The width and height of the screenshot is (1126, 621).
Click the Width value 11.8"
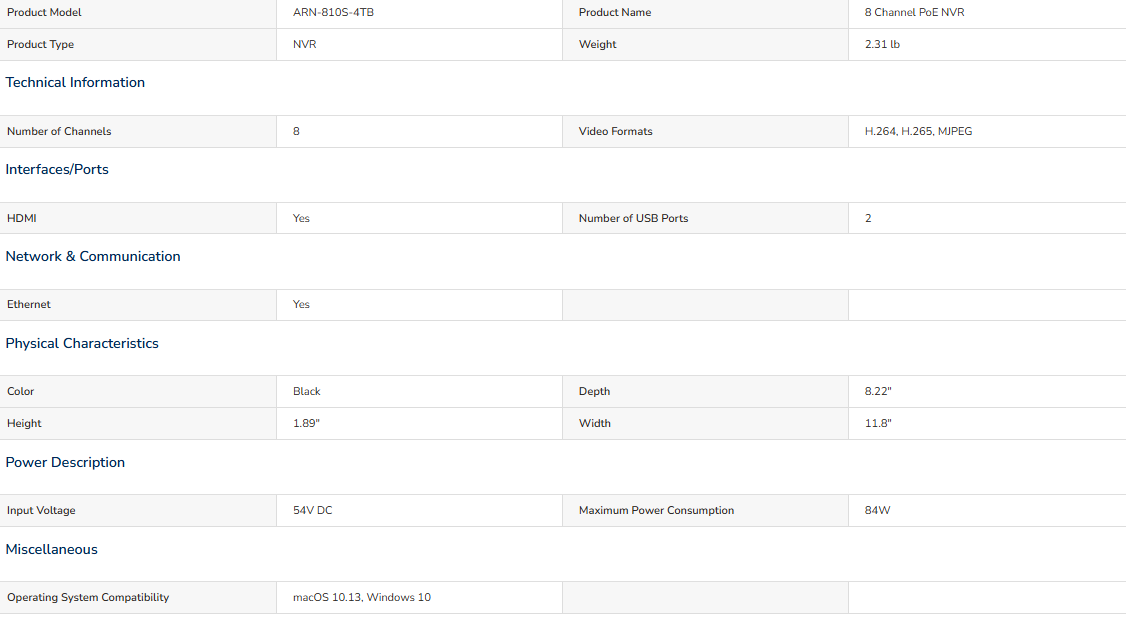(878, 424)
